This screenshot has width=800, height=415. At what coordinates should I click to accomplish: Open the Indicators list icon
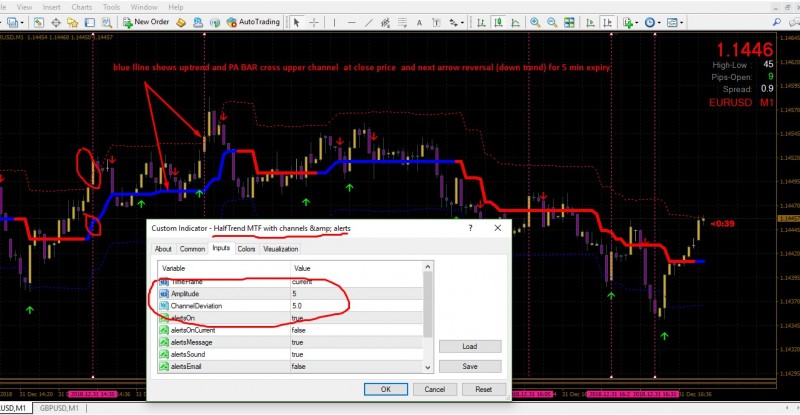(627, 22)
